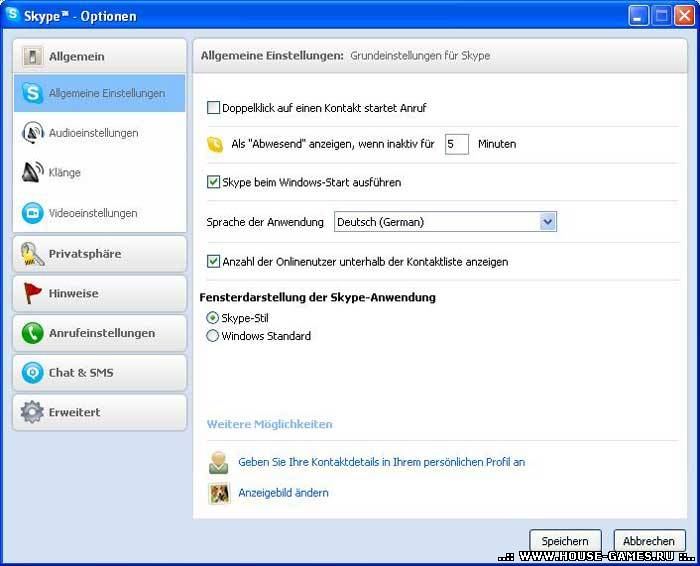Click the camera icon for Videoeinstellungen
The image size is (700, 566).
tap(33, 213)
